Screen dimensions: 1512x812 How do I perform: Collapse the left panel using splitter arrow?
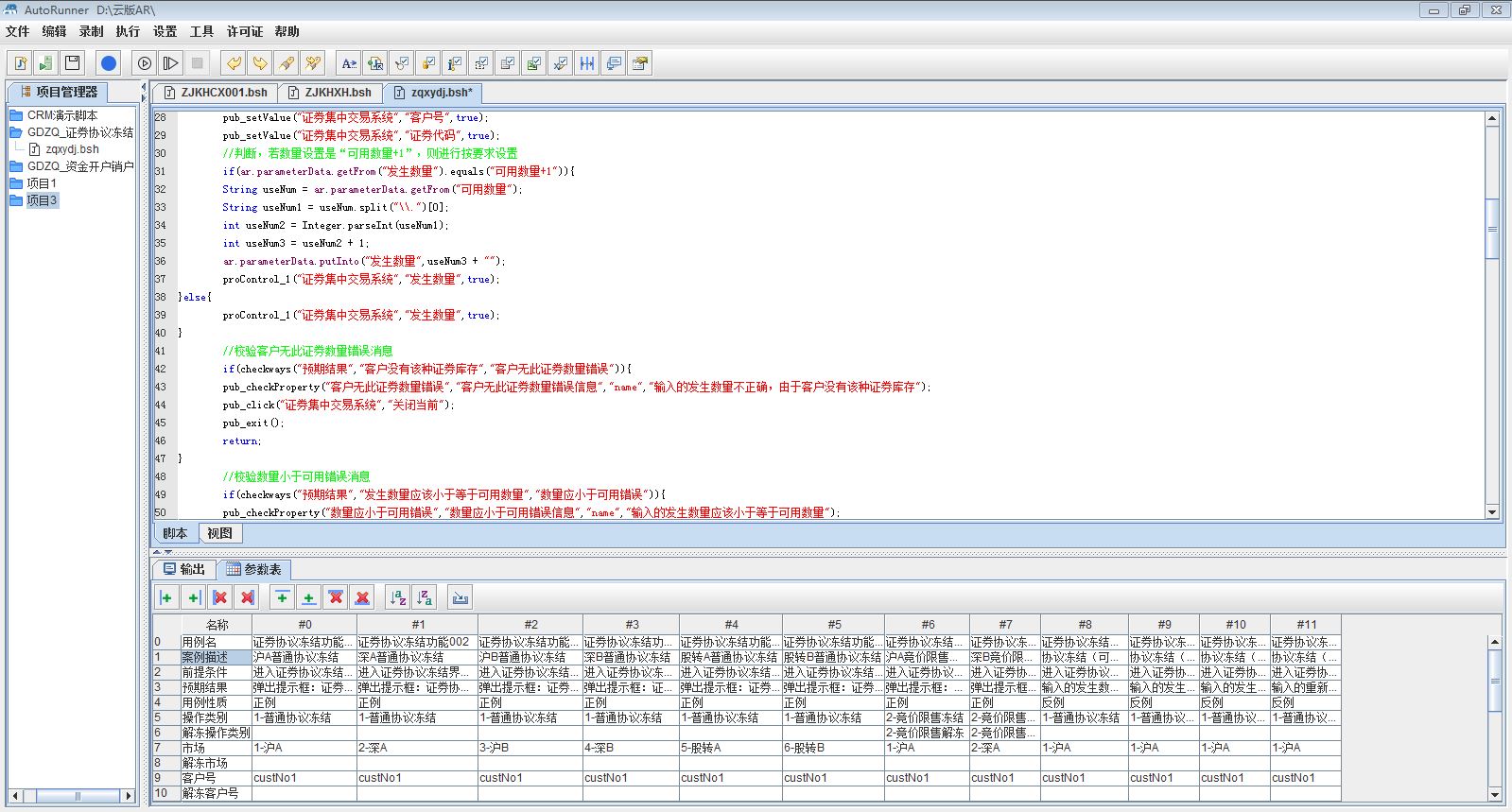click(x=144, y=87)
